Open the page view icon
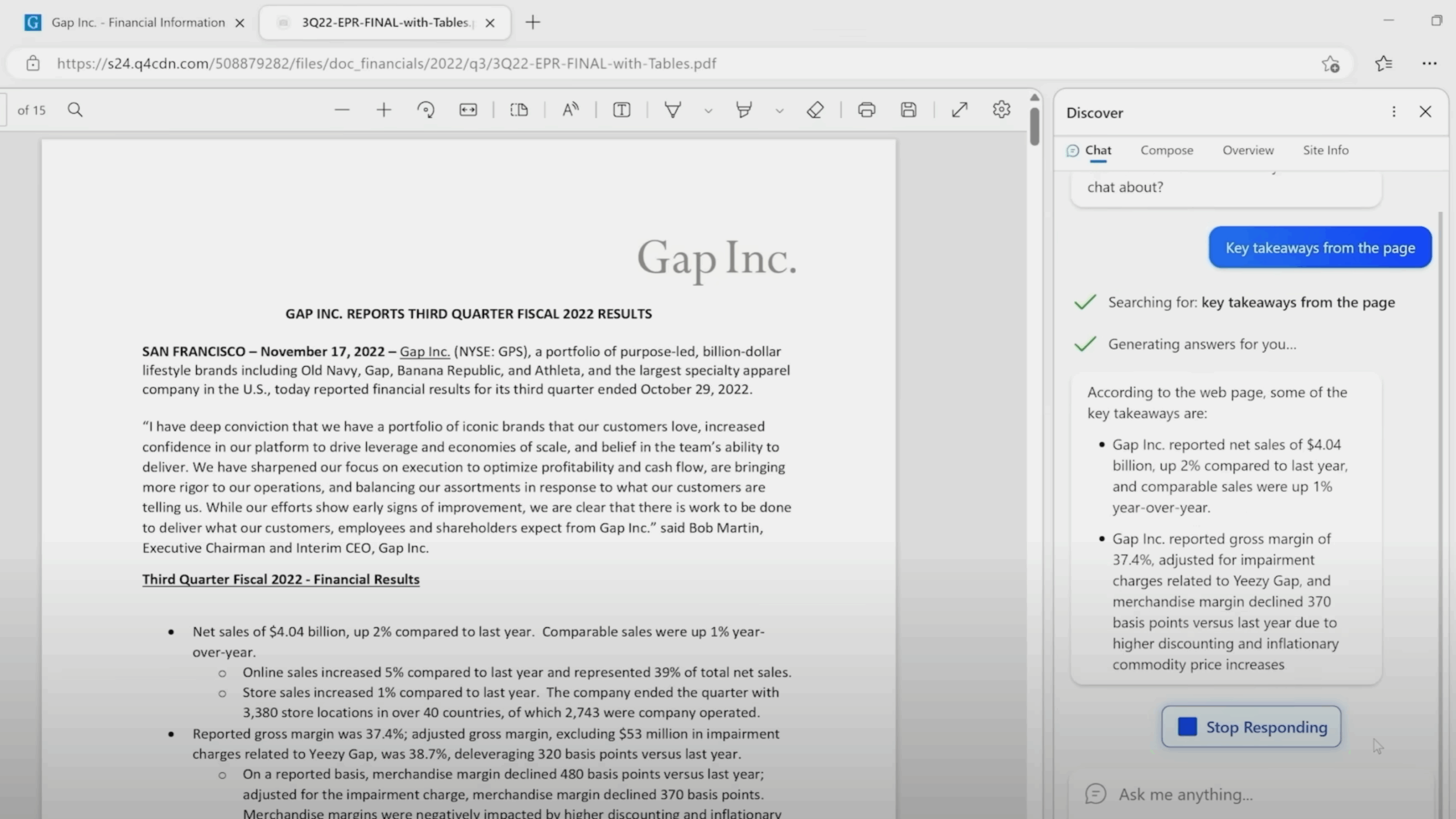 [519, 110]
